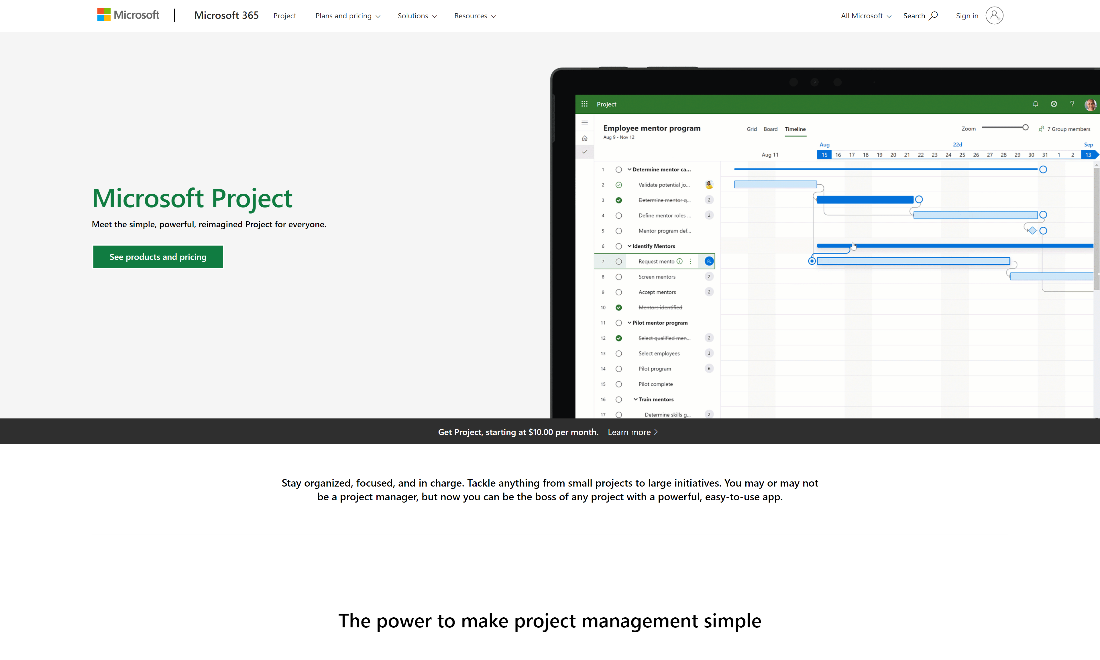Click the 7 Group members icon
Screen dimensions: 1100x660
pos(1042,128)
